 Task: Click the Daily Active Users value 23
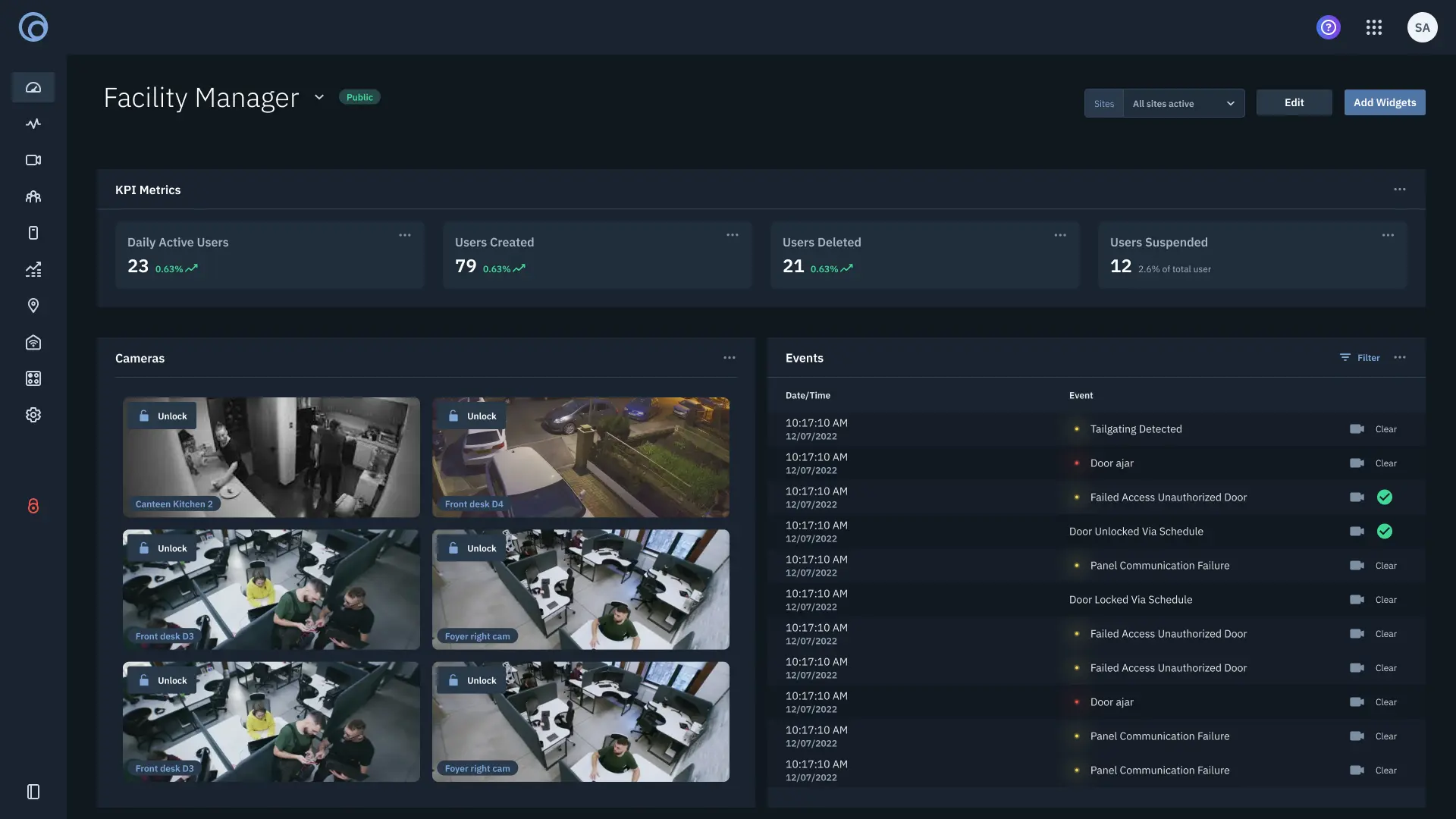point(138,266)
